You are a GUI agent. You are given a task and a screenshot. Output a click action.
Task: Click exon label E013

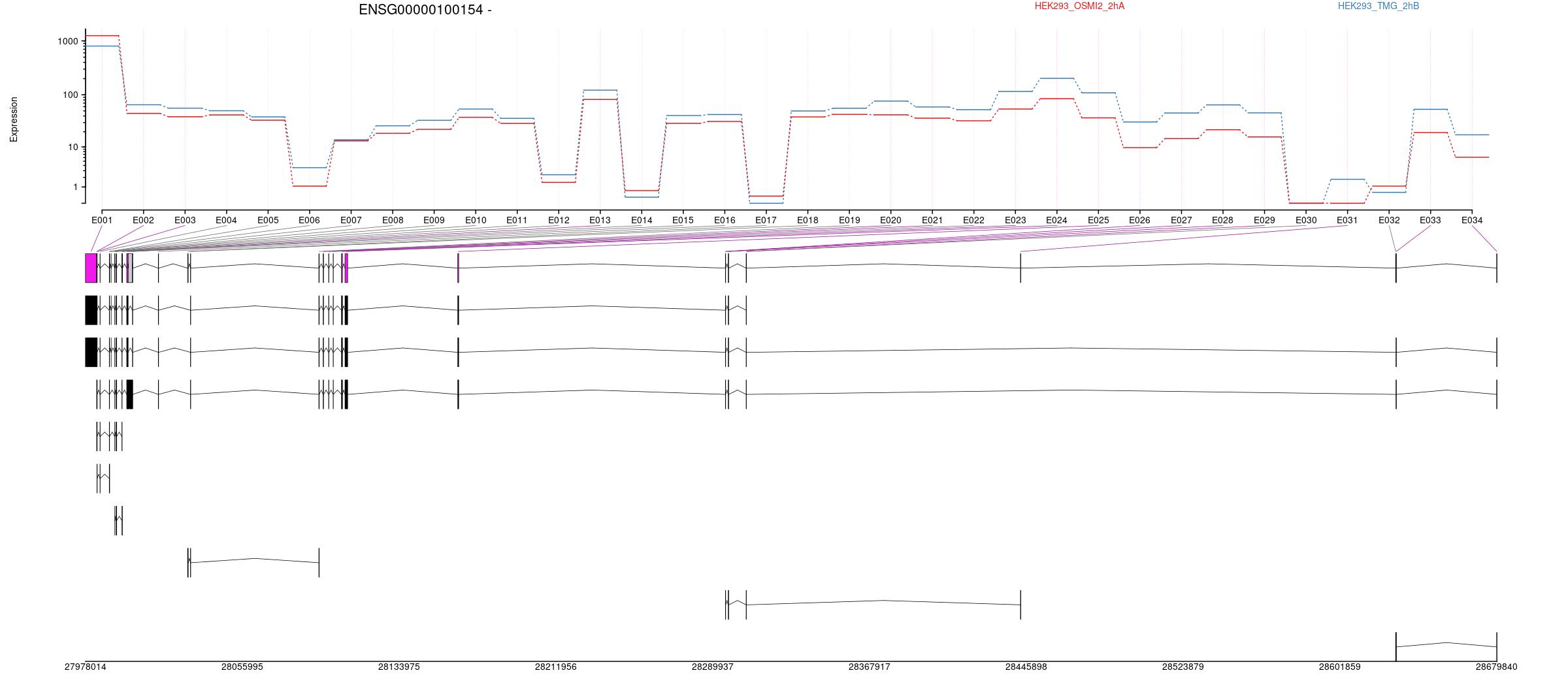tap(600, 220)
